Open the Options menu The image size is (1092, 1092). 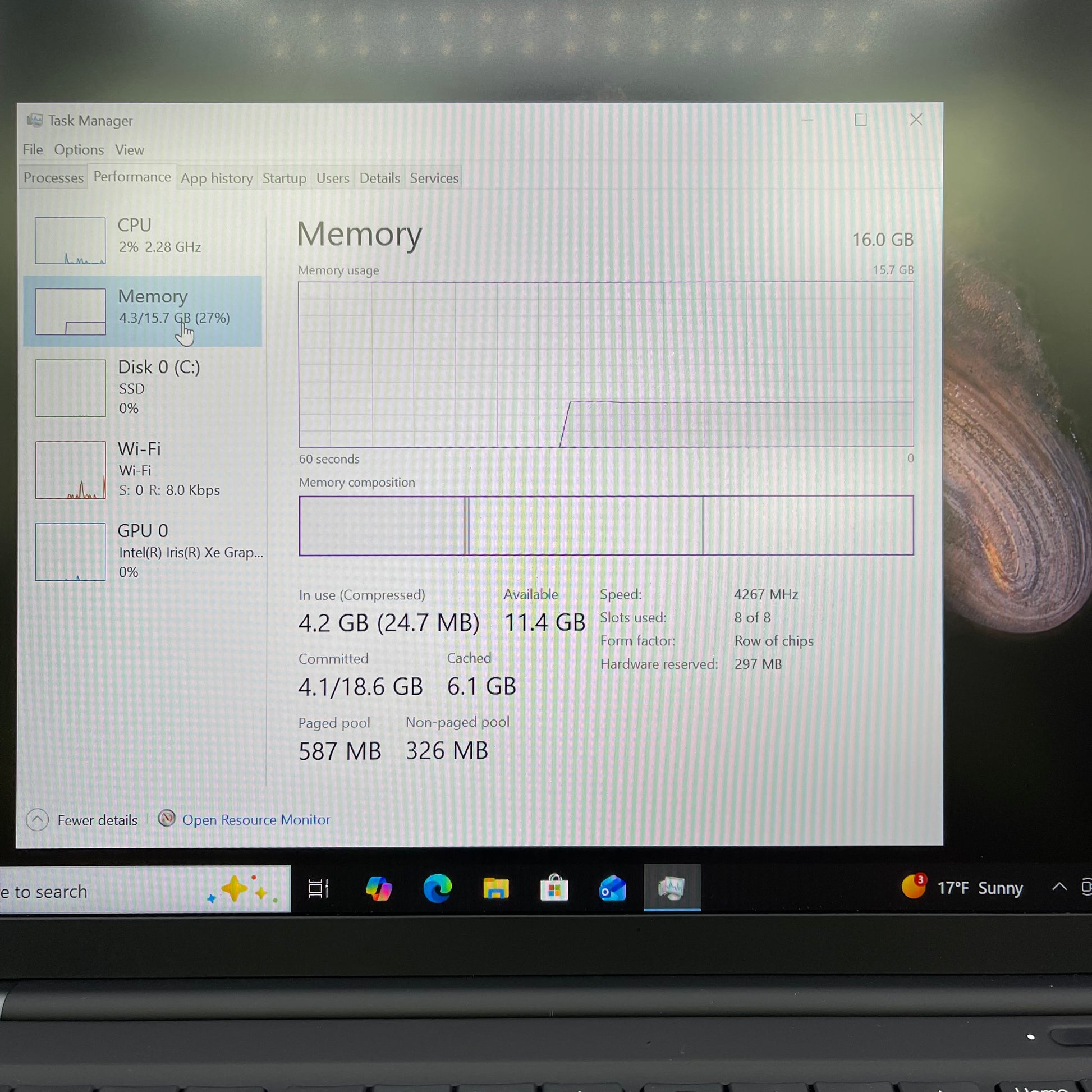coord(79,150)
